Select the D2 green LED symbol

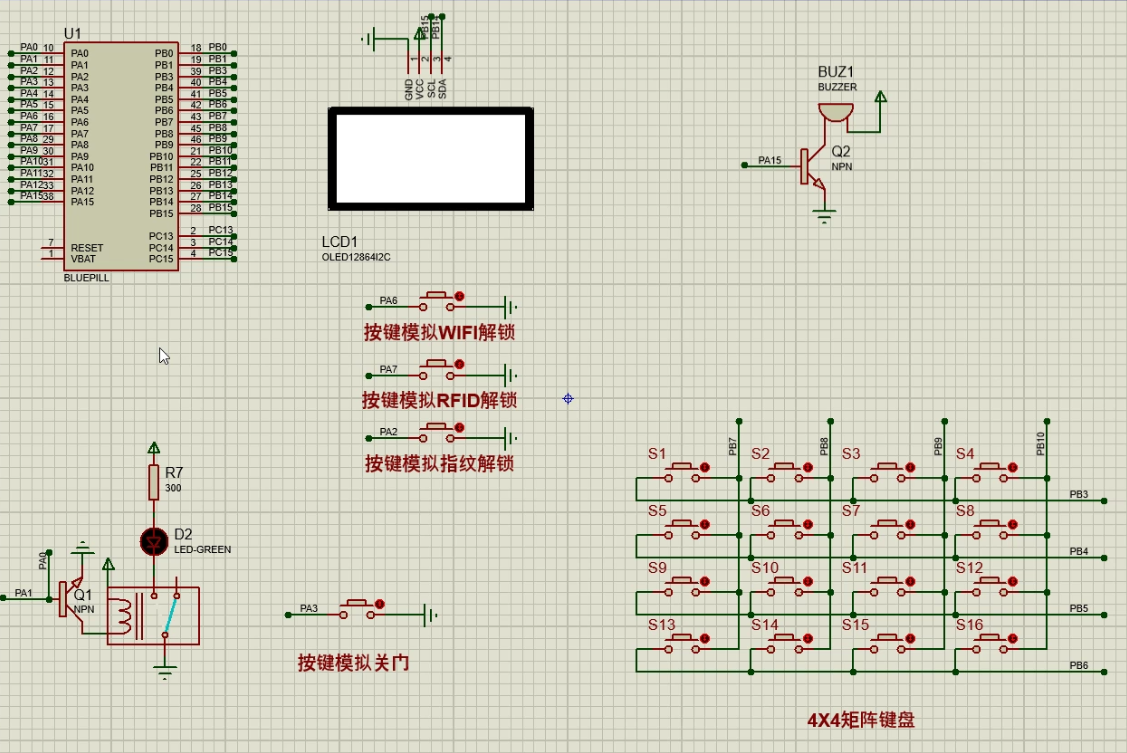point(153,541)
